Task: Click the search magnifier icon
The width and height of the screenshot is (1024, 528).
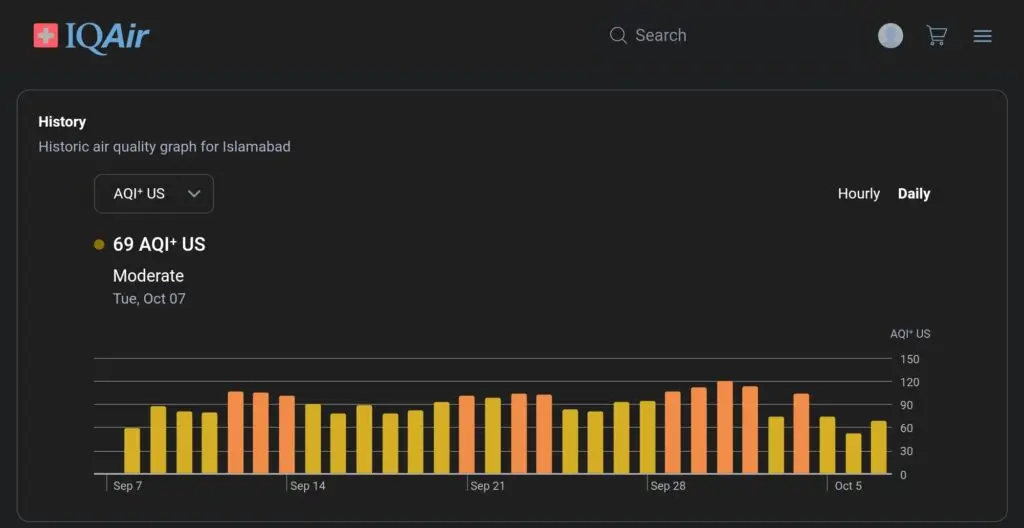Action: [x=618, y=36]
